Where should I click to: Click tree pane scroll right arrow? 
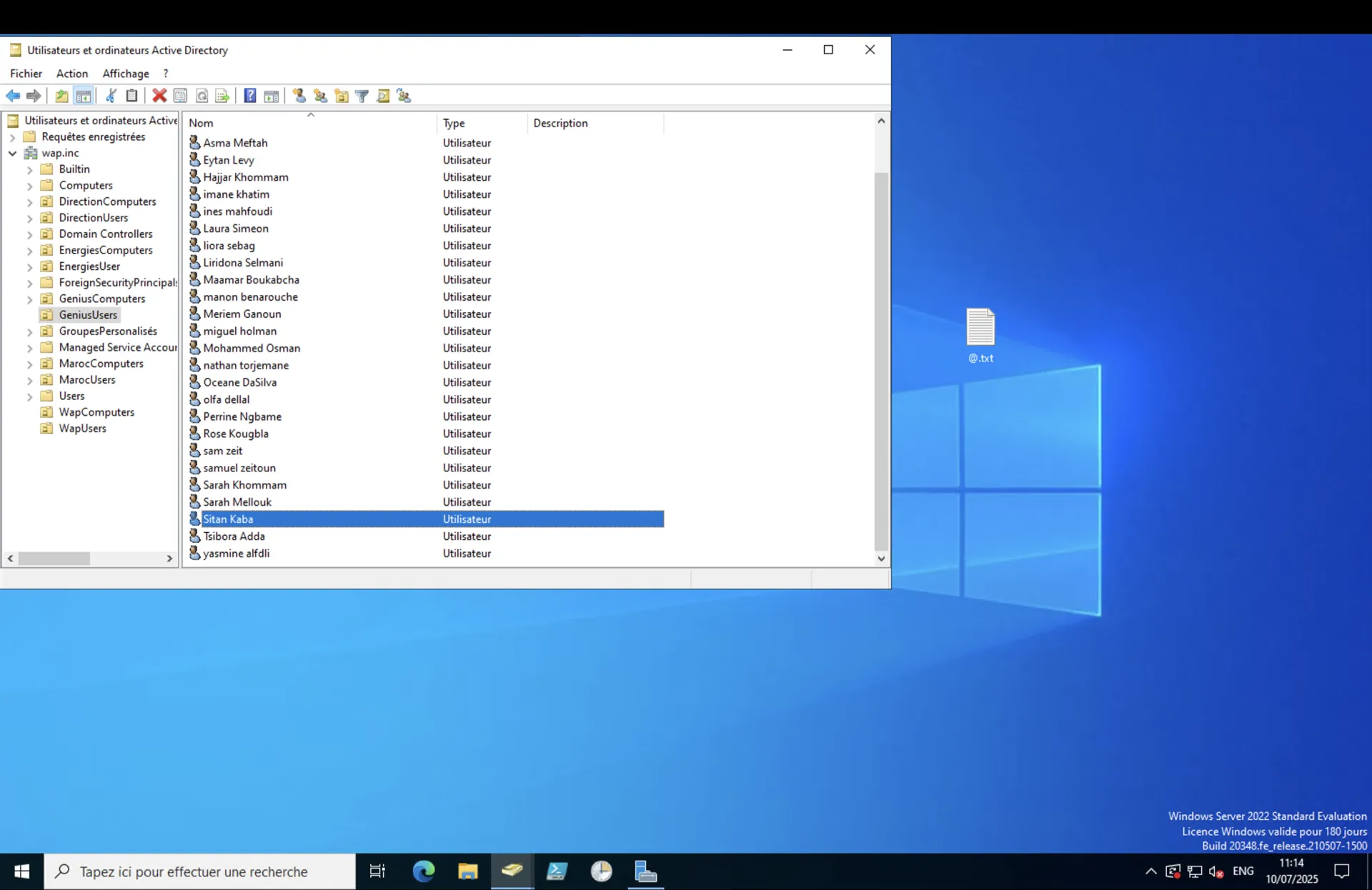pos(169,559)
